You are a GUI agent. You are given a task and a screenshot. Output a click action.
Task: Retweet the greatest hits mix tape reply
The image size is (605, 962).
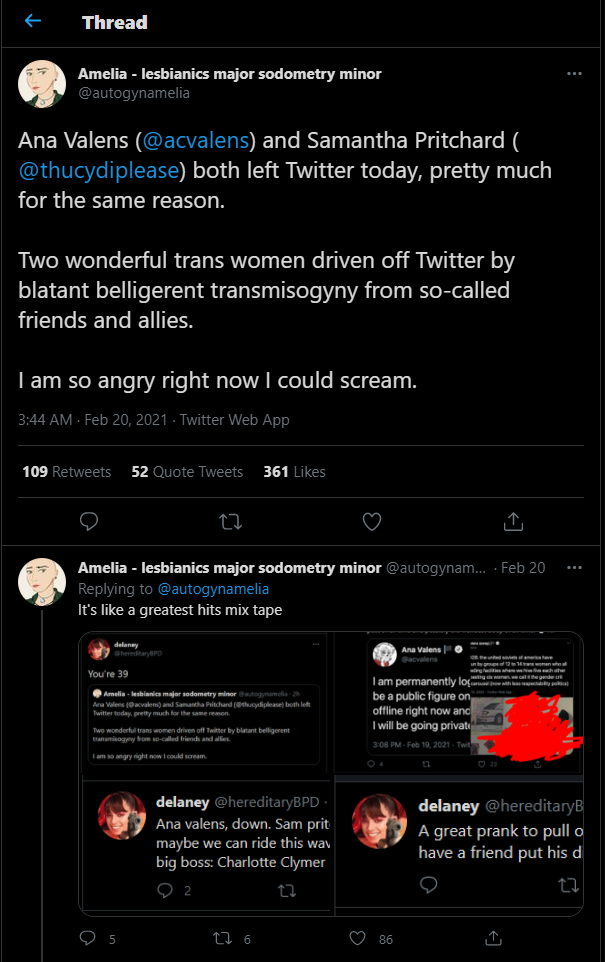click(227, 938)
